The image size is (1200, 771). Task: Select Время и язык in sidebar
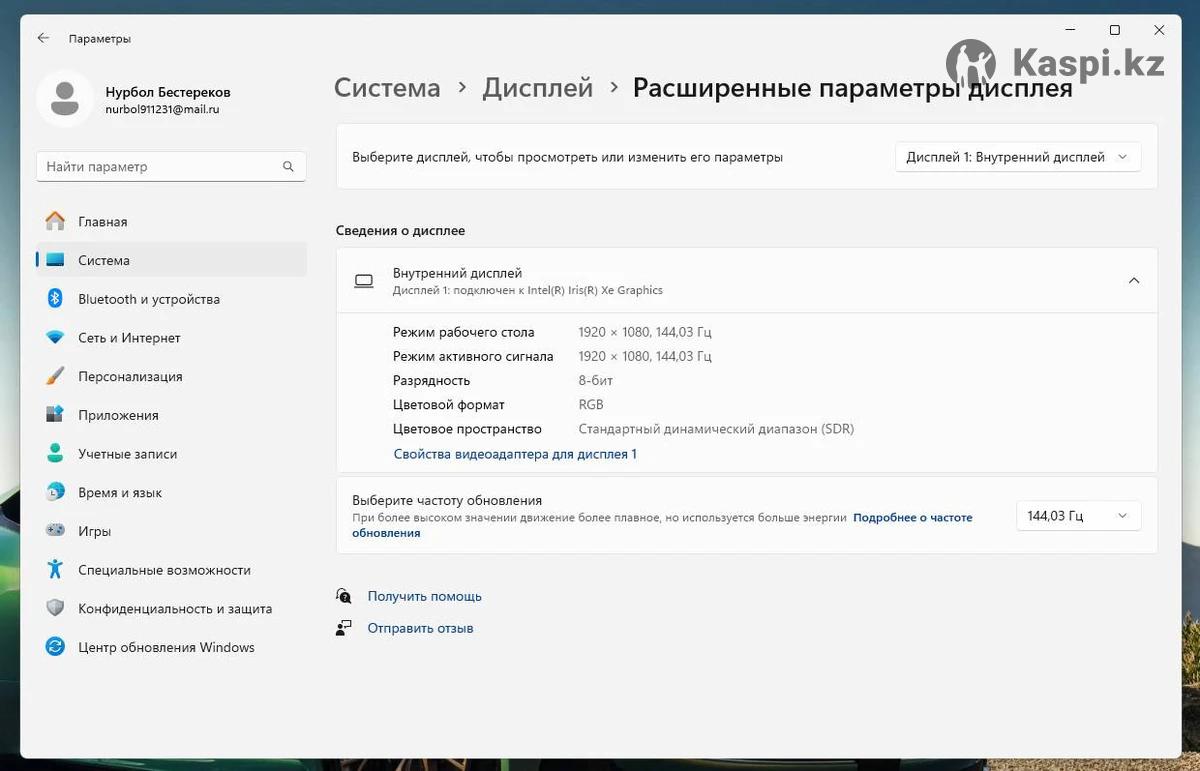tap(120, 493)
